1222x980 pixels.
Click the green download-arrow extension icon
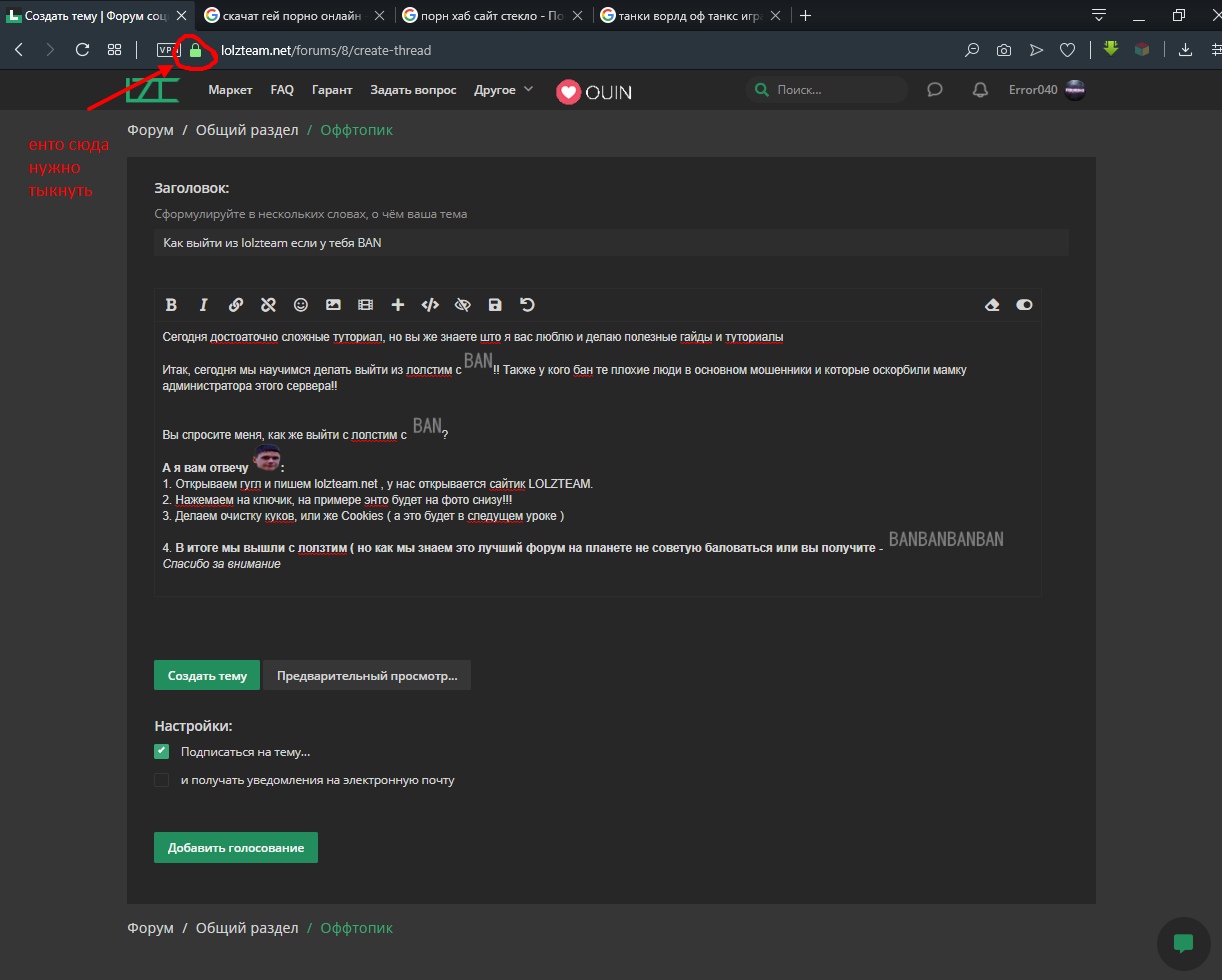[x=1111, y=49]
